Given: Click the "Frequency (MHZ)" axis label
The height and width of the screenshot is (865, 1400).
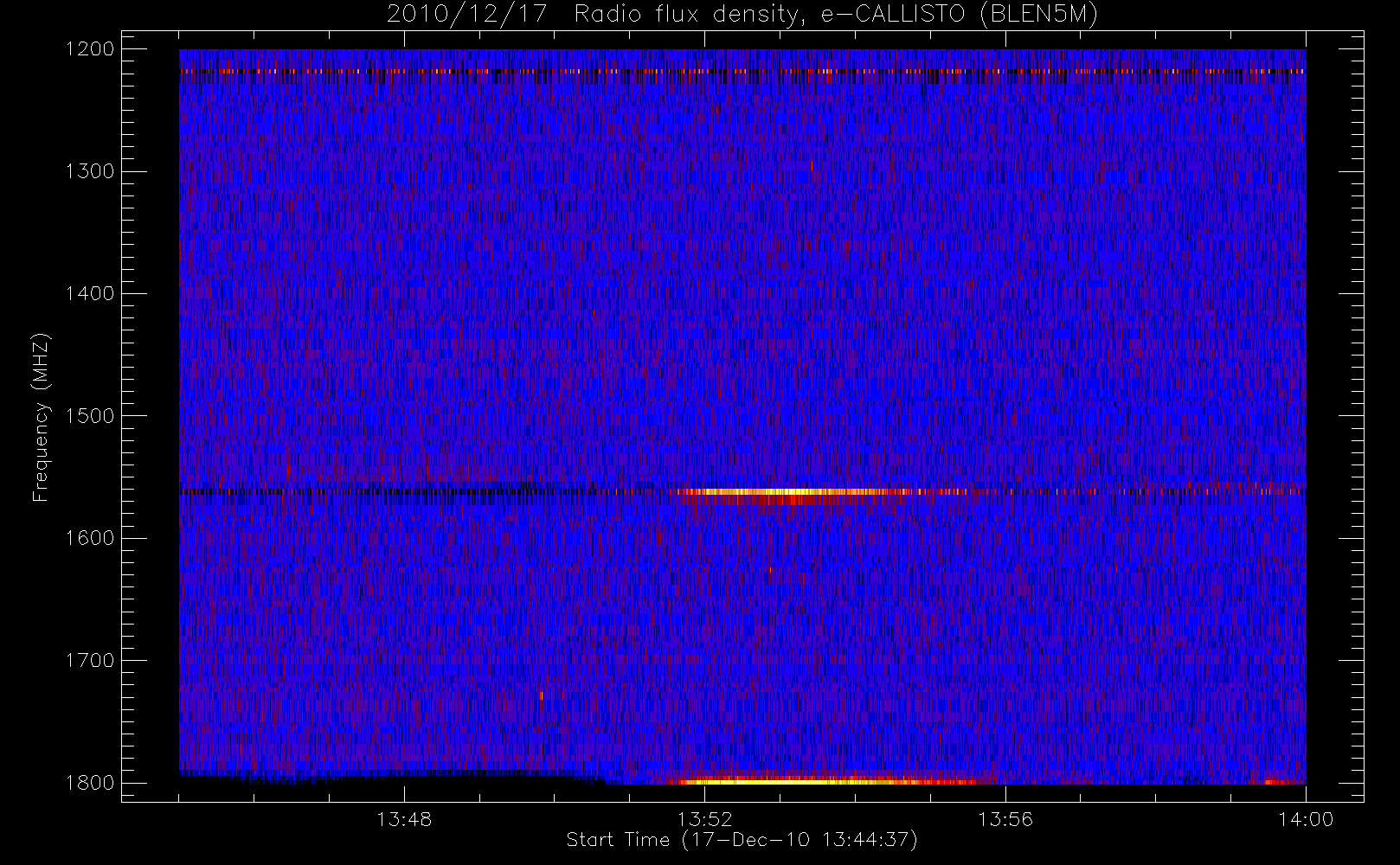Looking at the screenshot, I should 41,417.
